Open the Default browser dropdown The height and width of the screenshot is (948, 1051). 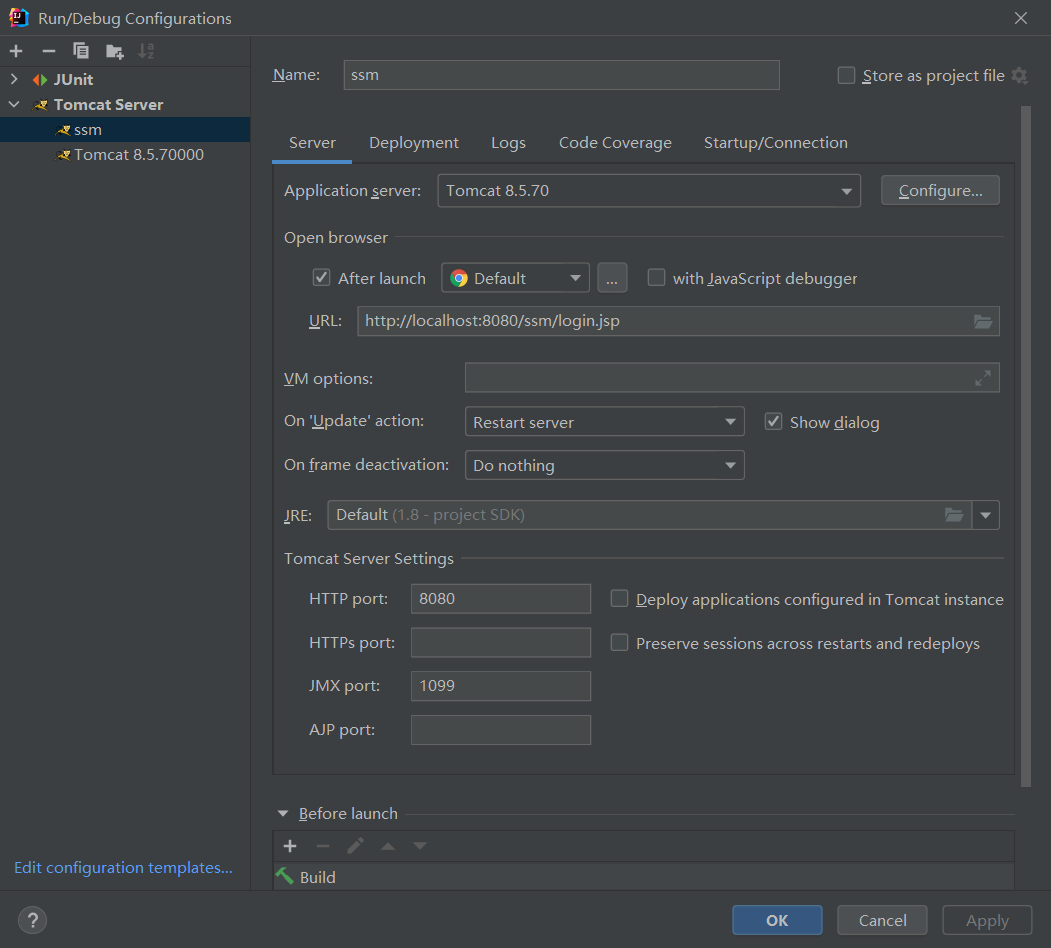515,278
